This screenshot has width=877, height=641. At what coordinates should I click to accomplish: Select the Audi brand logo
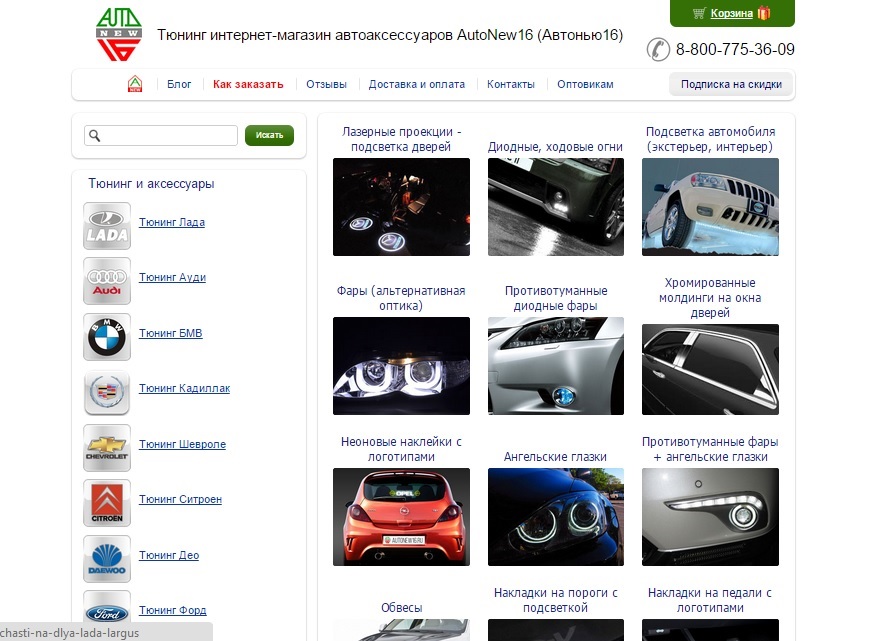107,281
